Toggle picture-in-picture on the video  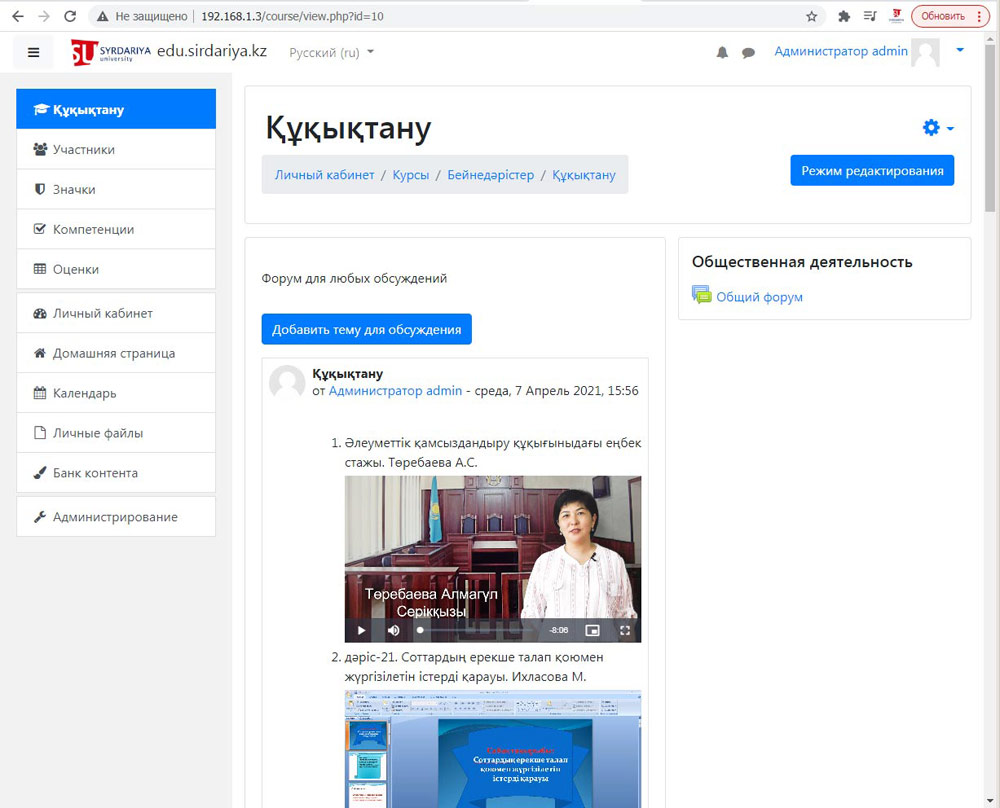pyautogui.click(x=592, y=630)
